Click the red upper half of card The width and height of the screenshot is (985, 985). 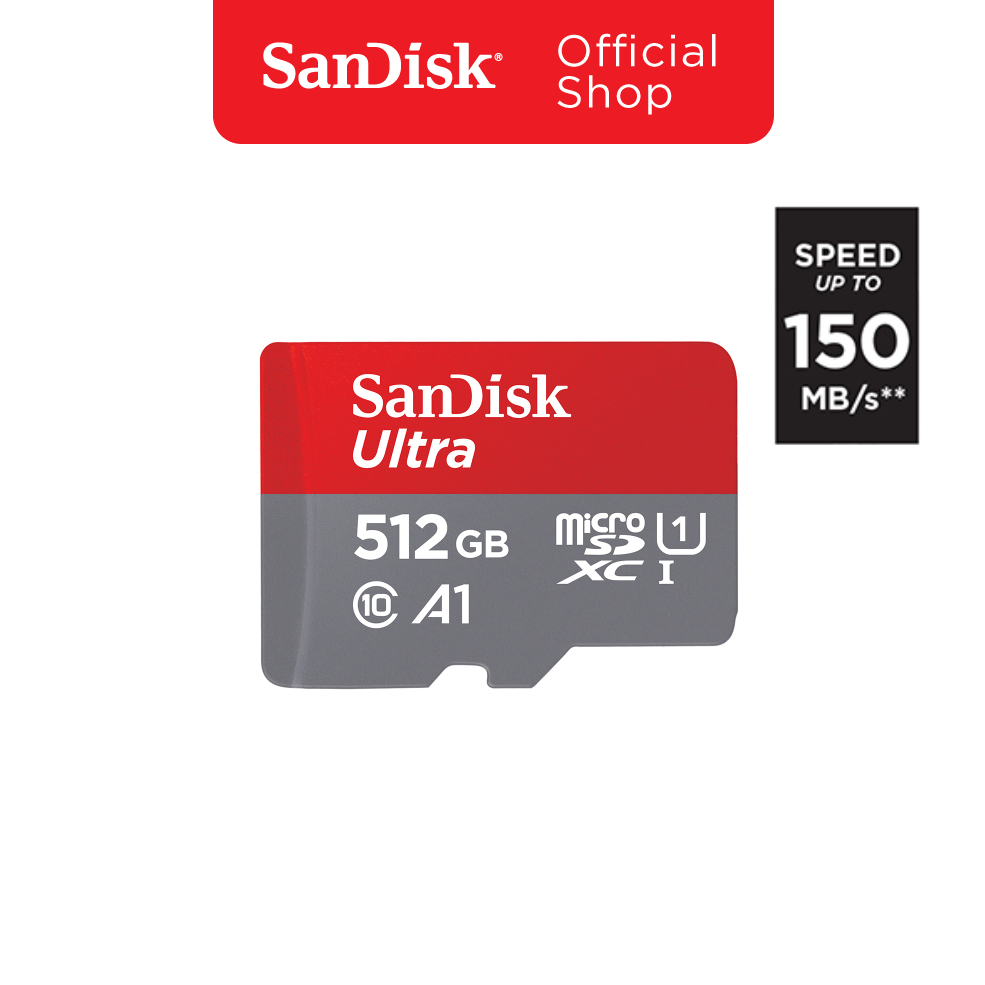(x=499, y=418)
